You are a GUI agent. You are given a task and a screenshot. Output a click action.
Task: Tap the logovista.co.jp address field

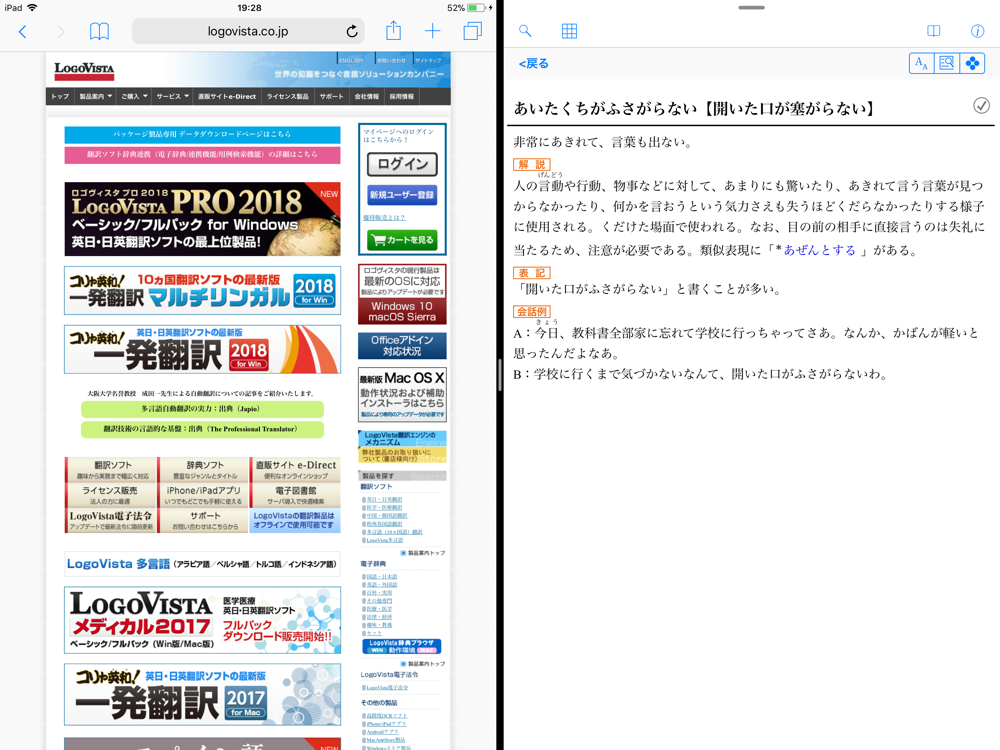[248, 31]
